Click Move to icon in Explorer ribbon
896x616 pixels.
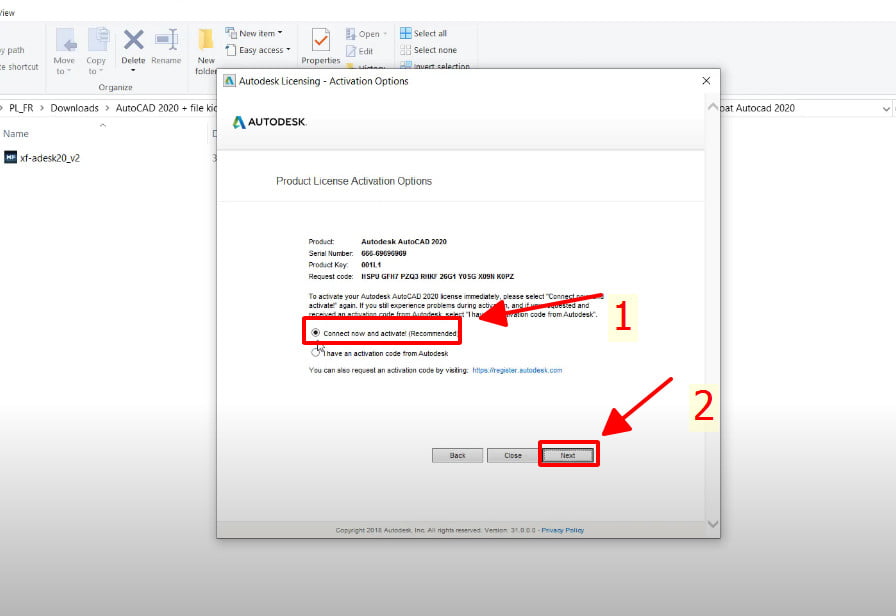click(66, 40)
